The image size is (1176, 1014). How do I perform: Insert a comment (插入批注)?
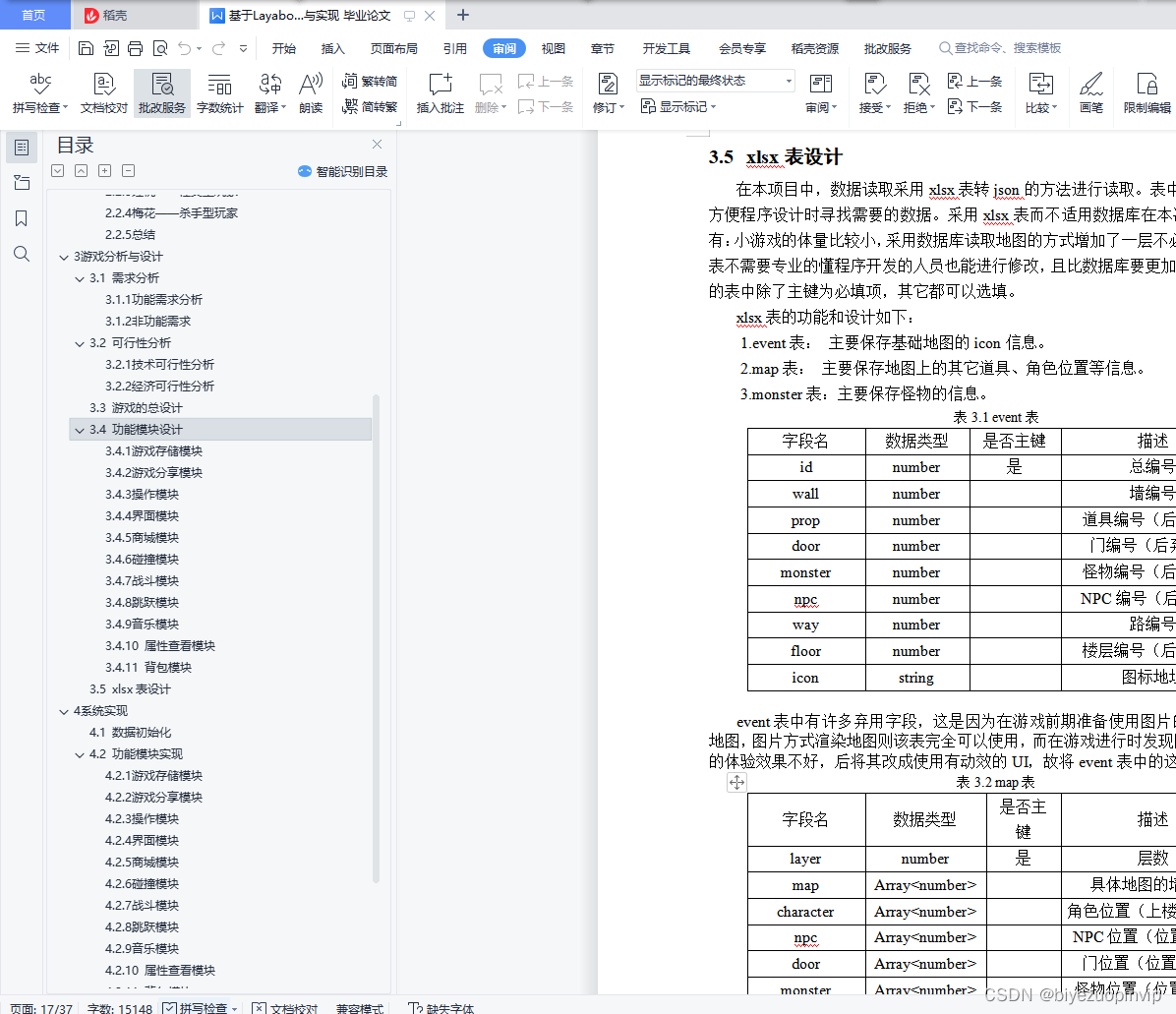[x=441, y=93]
